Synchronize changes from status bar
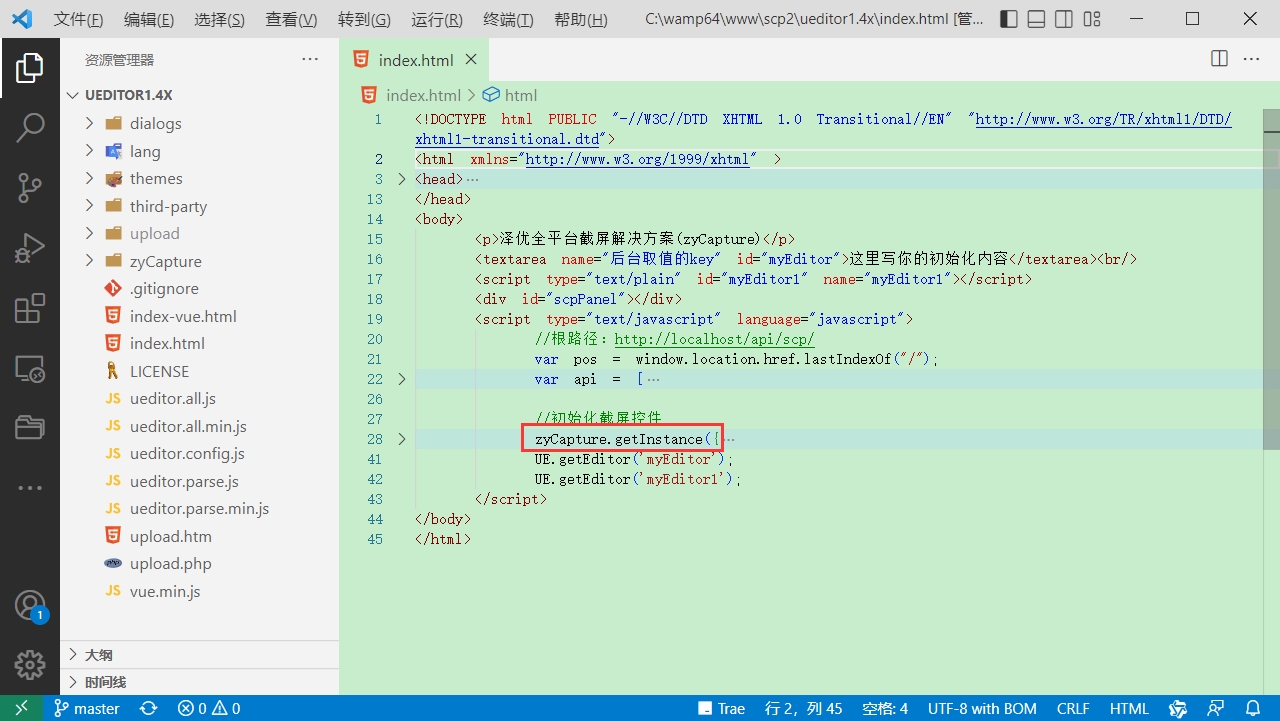Screen dimensions: 1280x721 (x=148, y=708)
